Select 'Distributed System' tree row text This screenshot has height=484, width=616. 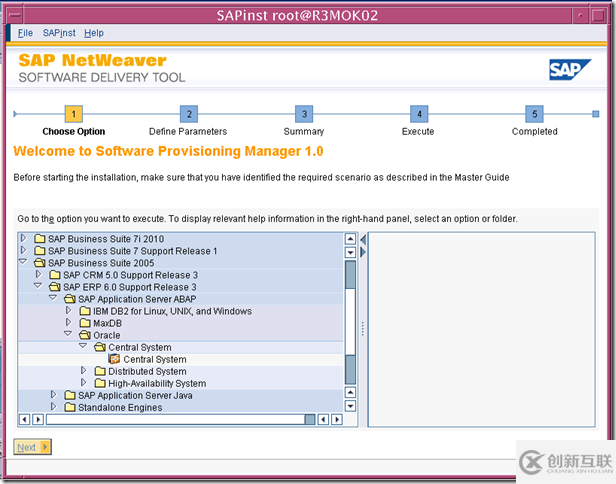(x=147, y=372)
